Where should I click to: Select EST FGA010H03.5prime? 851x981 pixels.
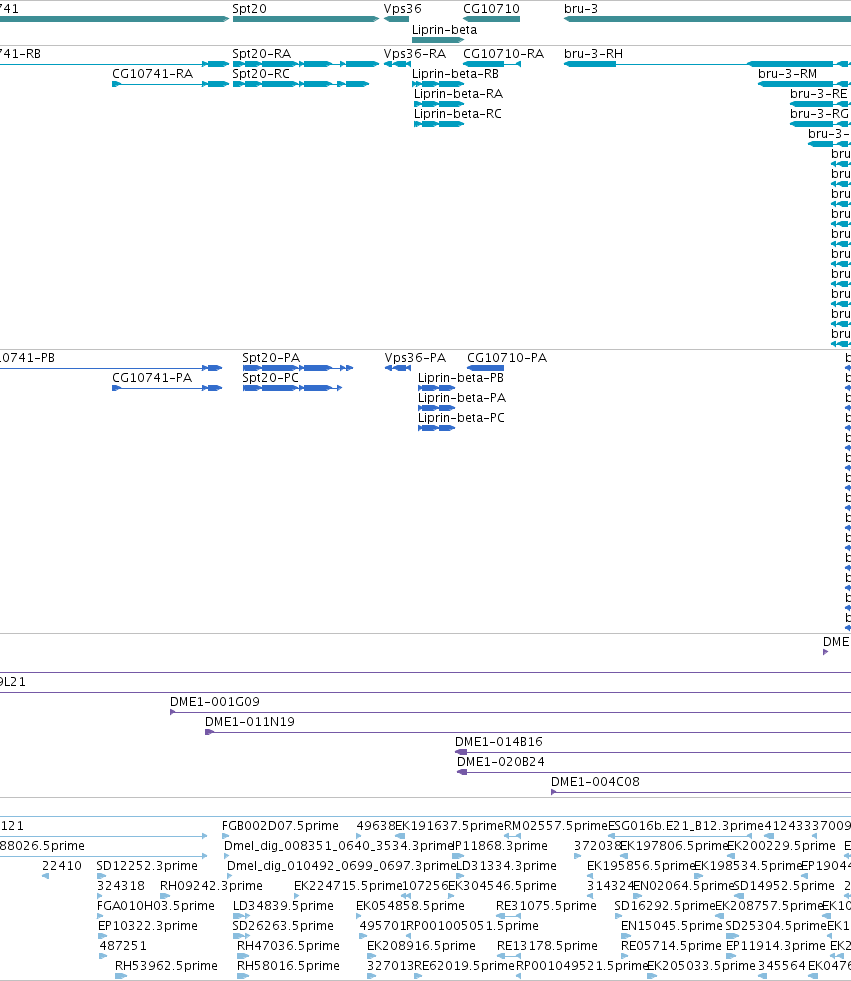(x=100, y=916)
